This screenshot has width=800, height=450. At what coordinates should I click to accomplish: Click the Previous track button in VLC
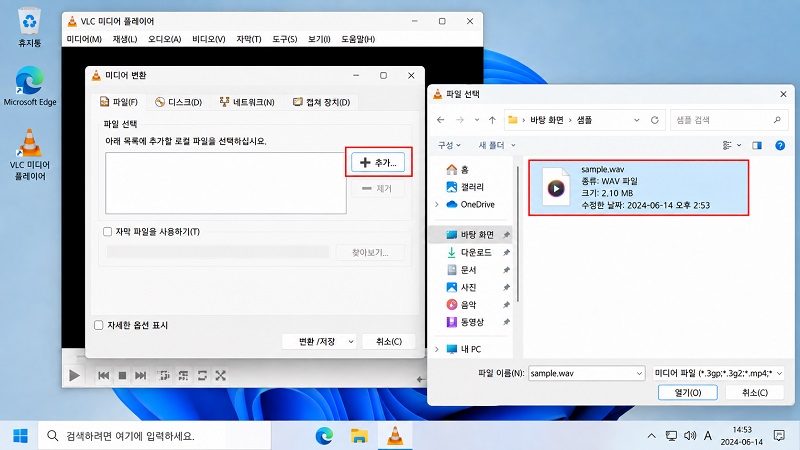point(104,376)
